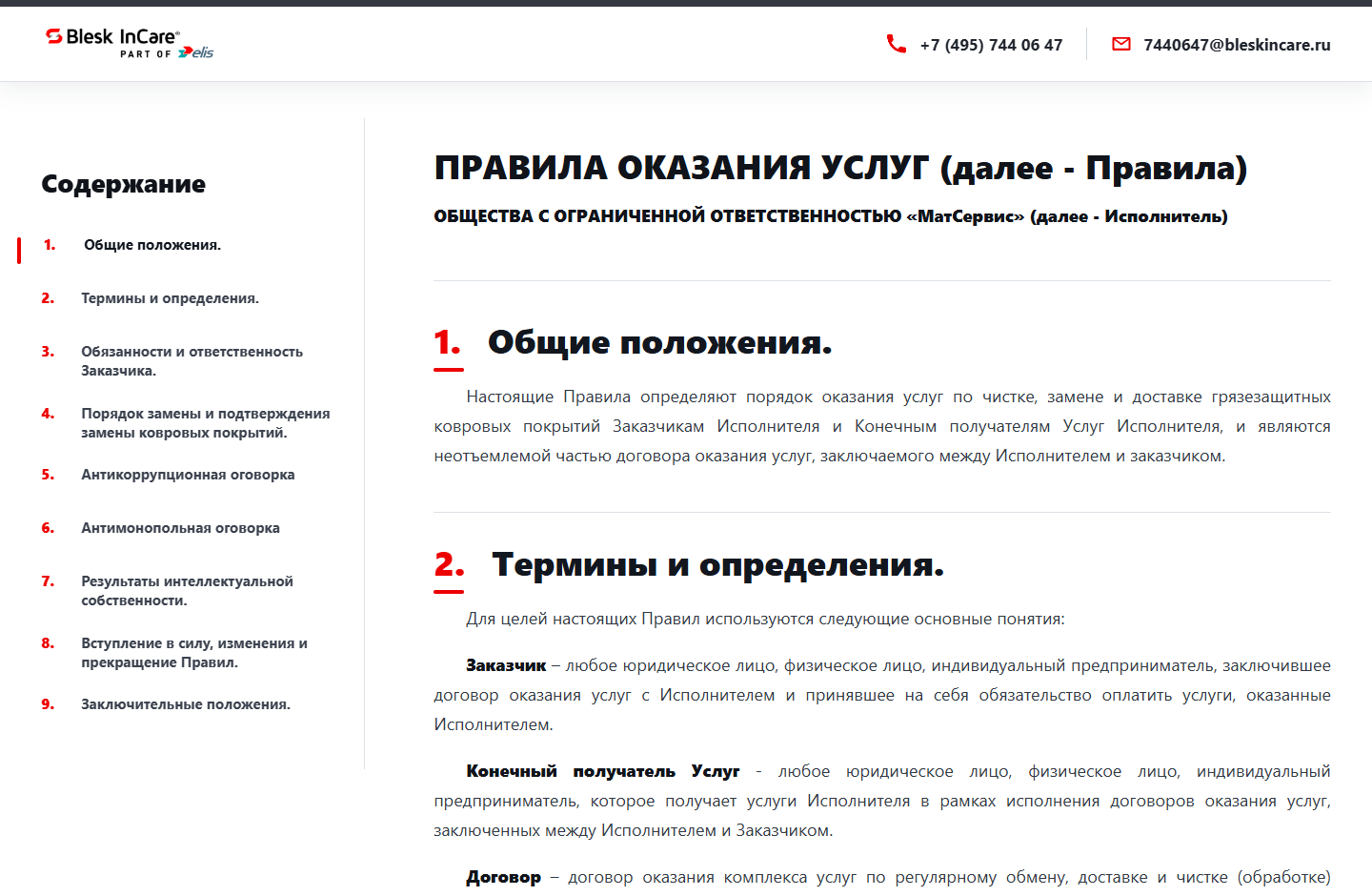
Task: Click the red phone icon in header
Action: click(897, 44)
